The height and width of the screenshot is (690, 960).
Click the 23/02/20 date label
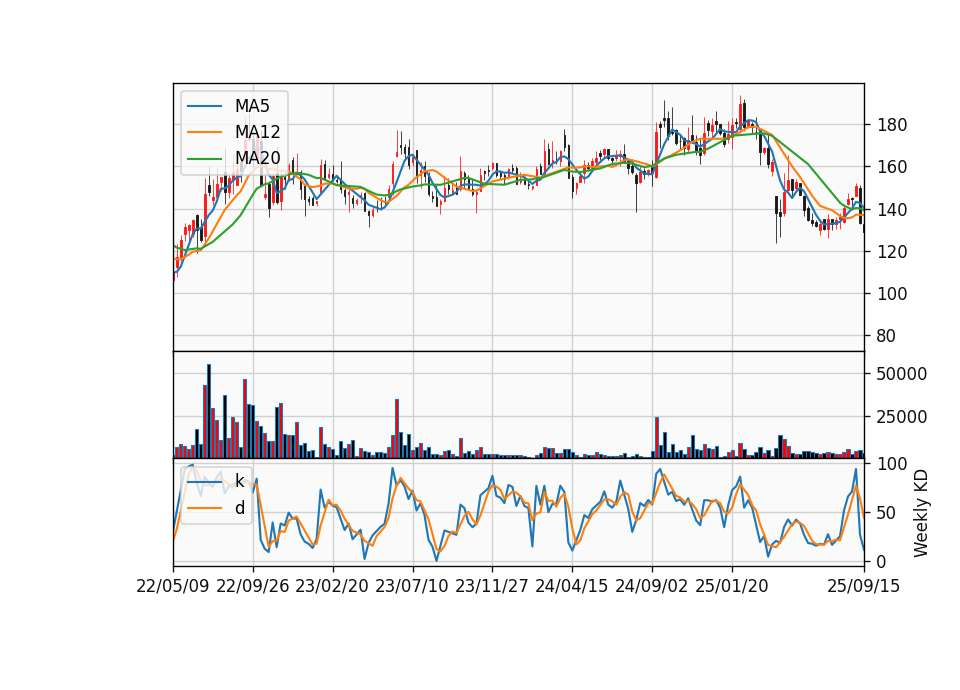click(x=332, y=586)
